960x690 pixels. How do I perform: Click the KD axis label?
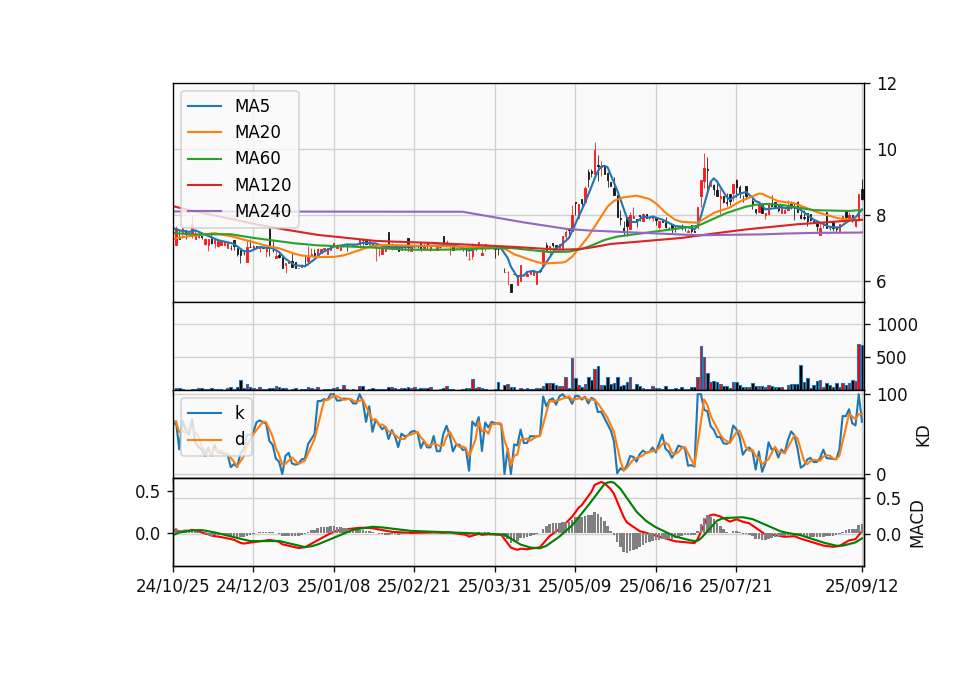pos(923,436)
